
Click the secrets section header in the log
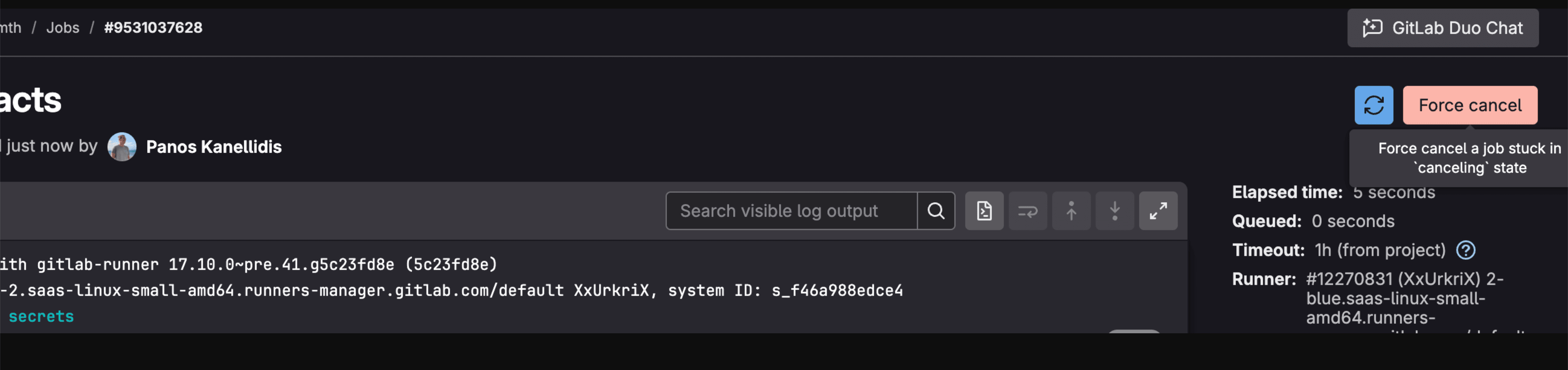[41, 316]
